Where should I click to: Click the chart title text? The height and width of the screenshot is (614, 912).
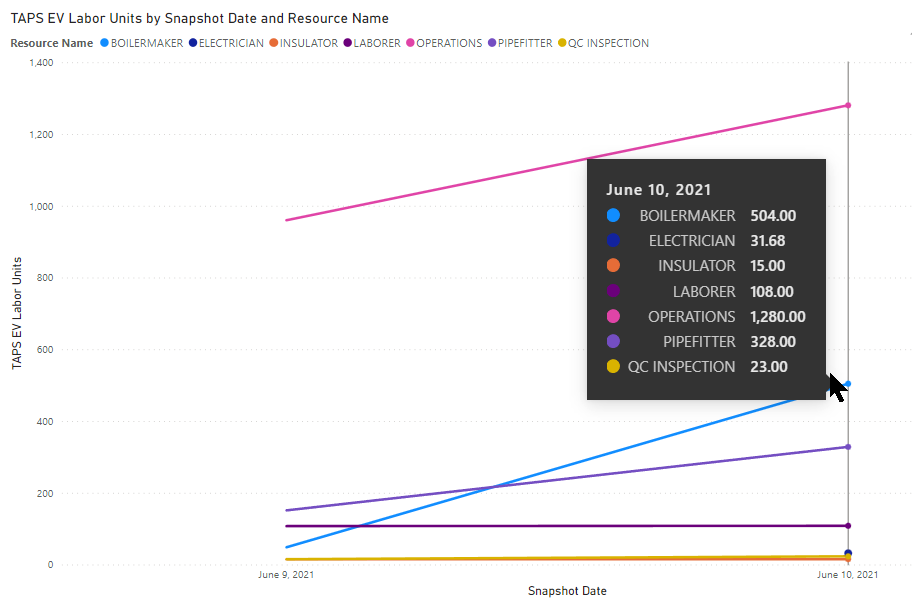click(200, 18)
